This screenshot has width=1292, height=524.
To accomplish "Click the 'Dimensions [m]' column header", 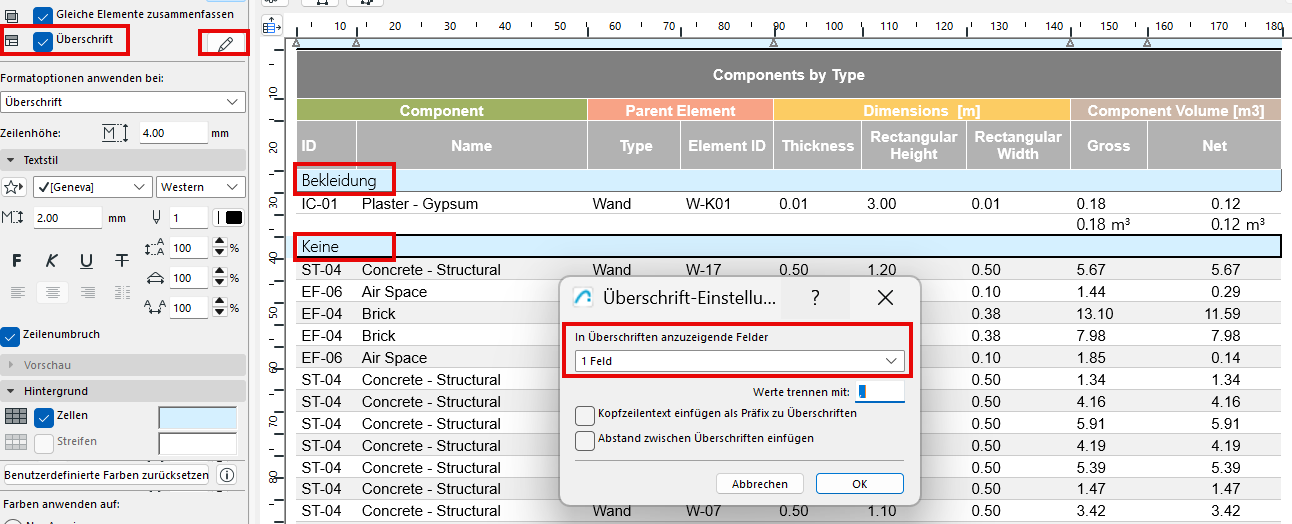I will [921, 111].
